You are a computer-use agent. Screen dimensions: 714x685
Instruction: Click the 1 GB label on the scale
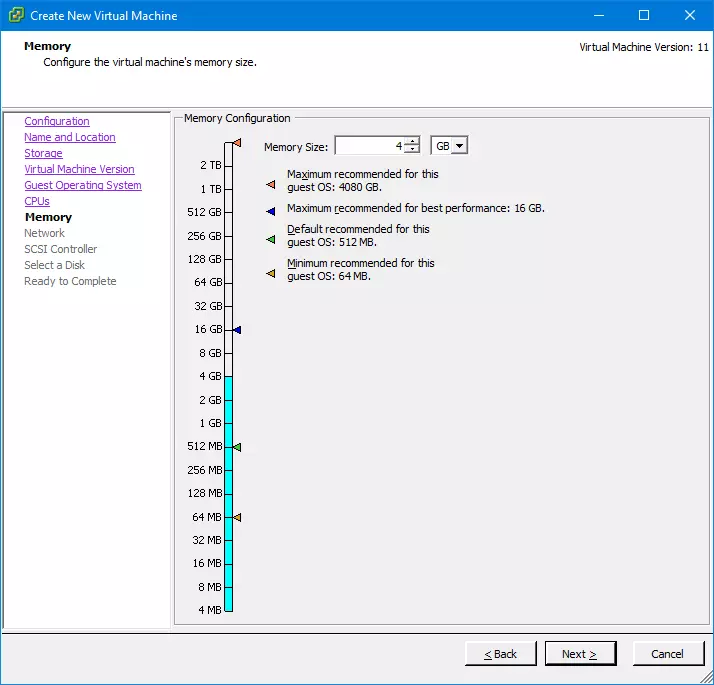(x=210, y=423)
